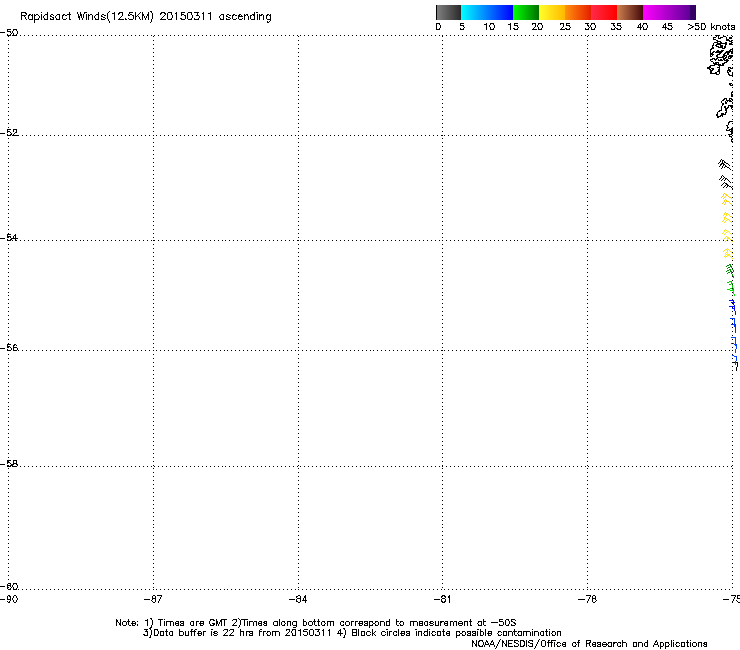Select the orange 25–30 knots color band
The height and width of the screenshot is (650, 740).
(x=578, y=12)
